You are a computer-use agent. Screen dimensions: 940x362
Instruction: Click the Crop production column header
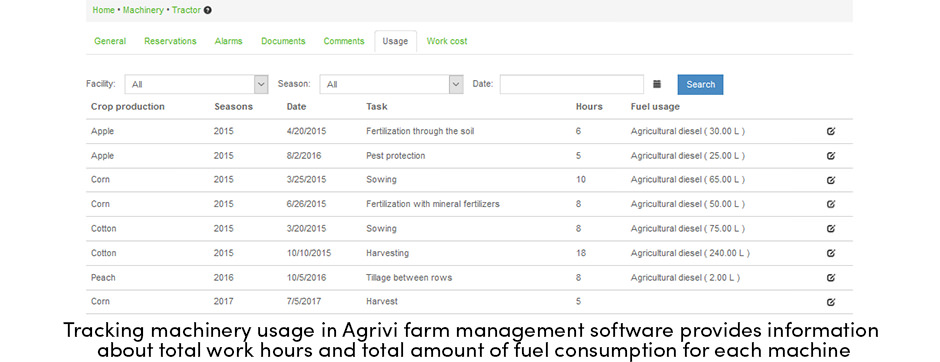pyautogui.click(x=128, y=107)
